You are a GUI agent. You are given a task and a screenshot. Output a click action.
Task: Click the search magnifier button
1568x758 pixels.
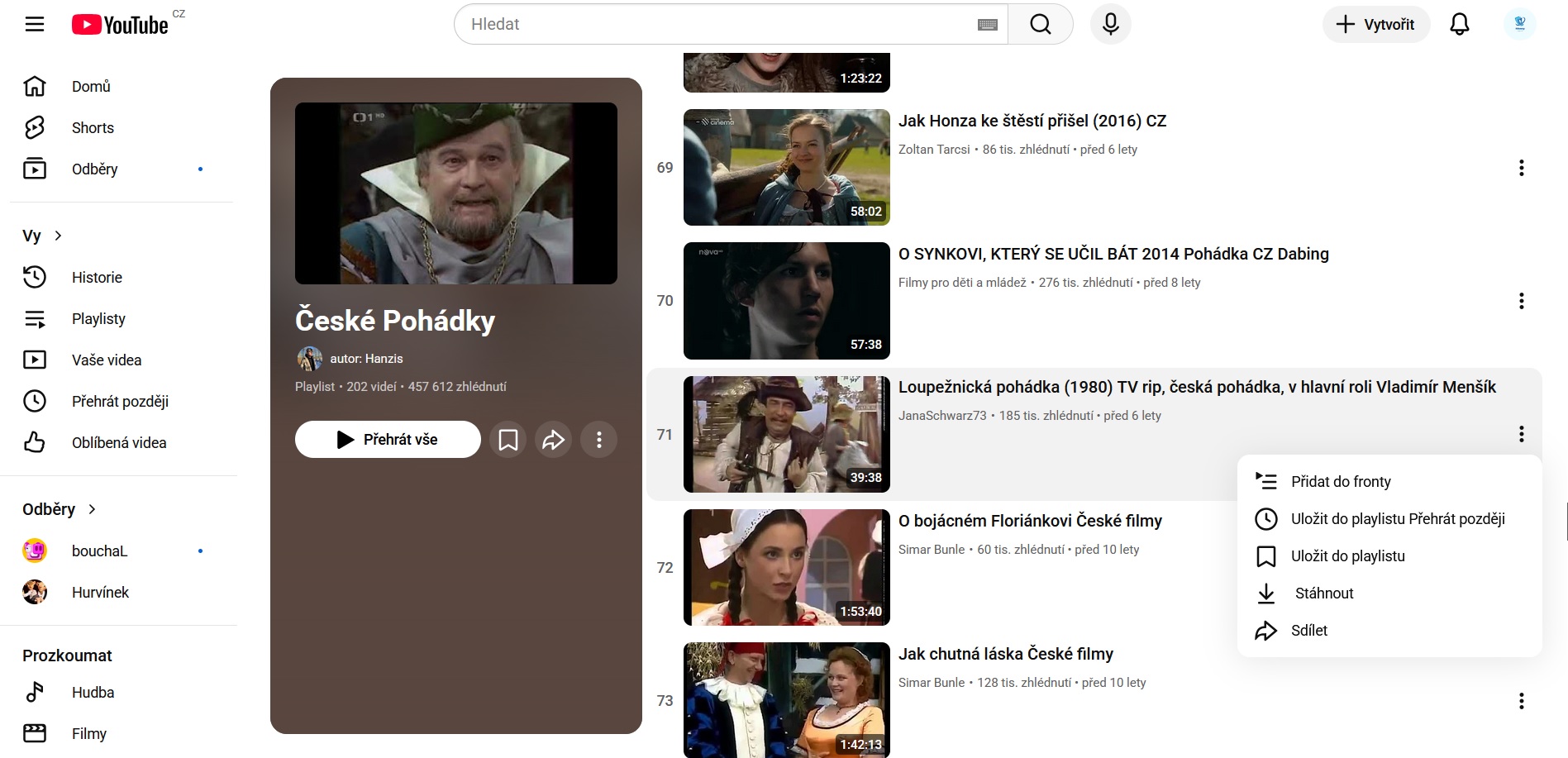[x=1040, y=24]
